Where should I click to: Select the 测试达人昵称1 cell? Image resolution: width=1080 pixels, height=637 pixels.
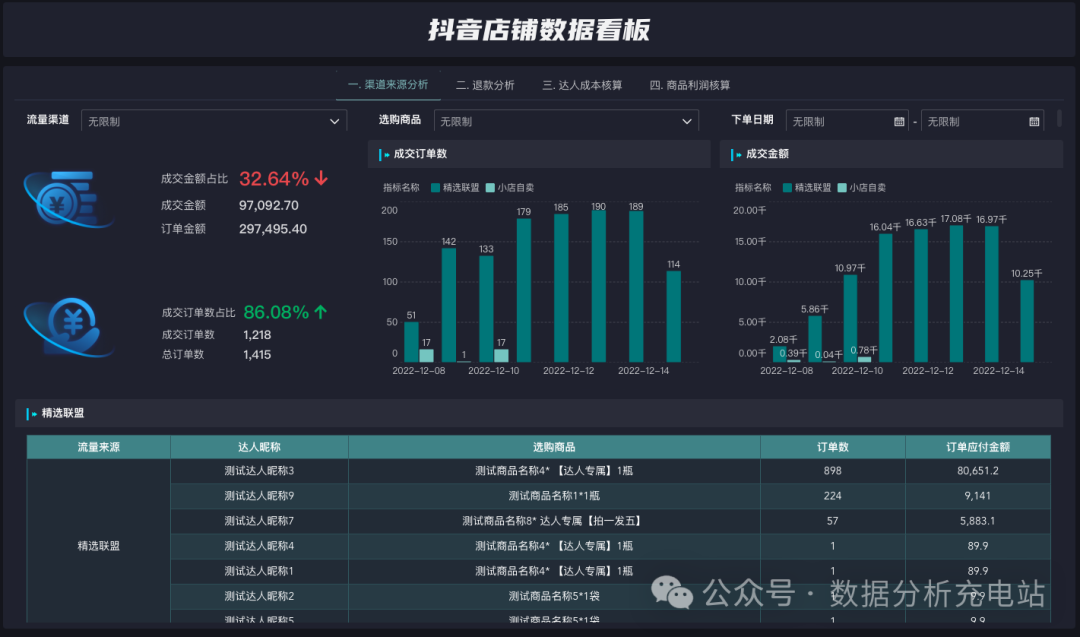pos(259,571)
